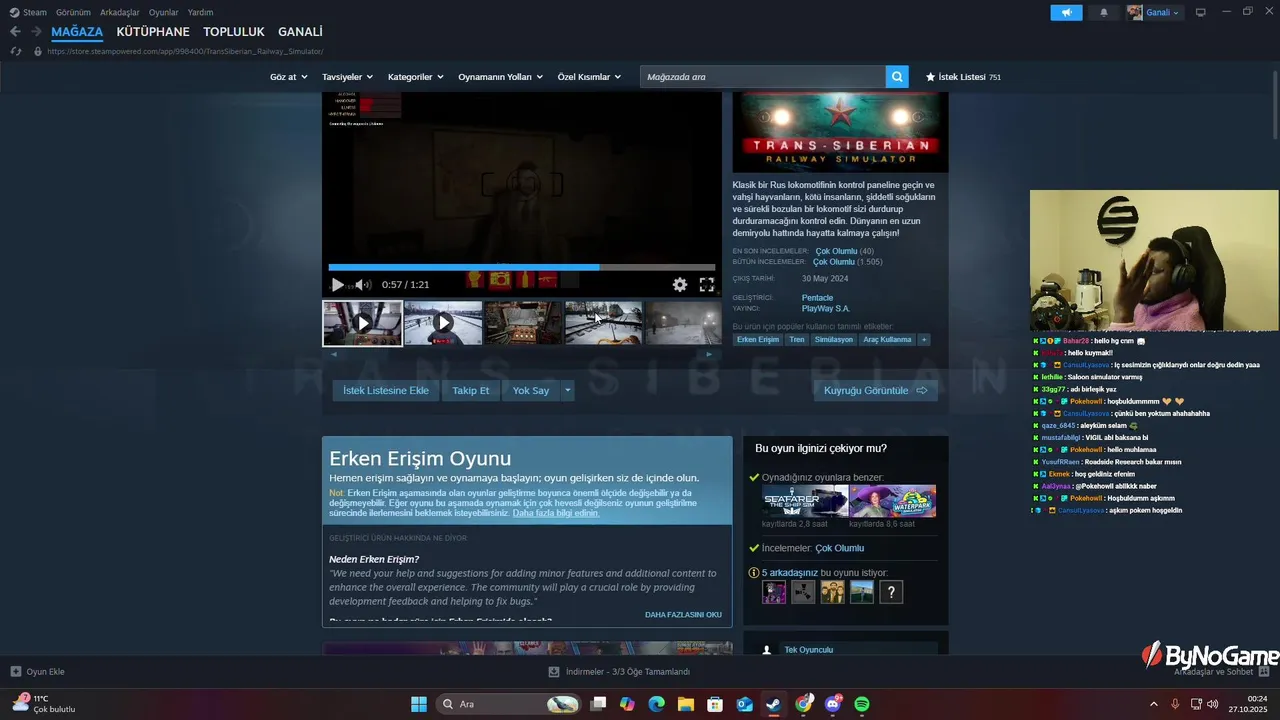Viewport: 1280px width, 720px height.
Task: Click the Takip Et button
Action: pos(471,390)
